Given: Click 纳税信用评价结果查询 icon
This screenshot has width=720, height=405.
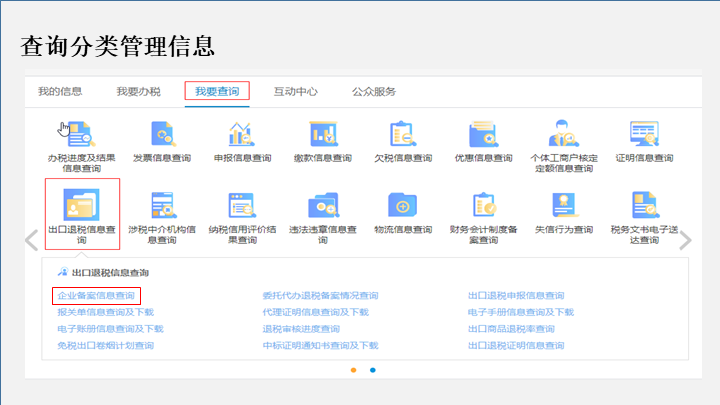Looking at the screenshot, I should coord(242,205).
